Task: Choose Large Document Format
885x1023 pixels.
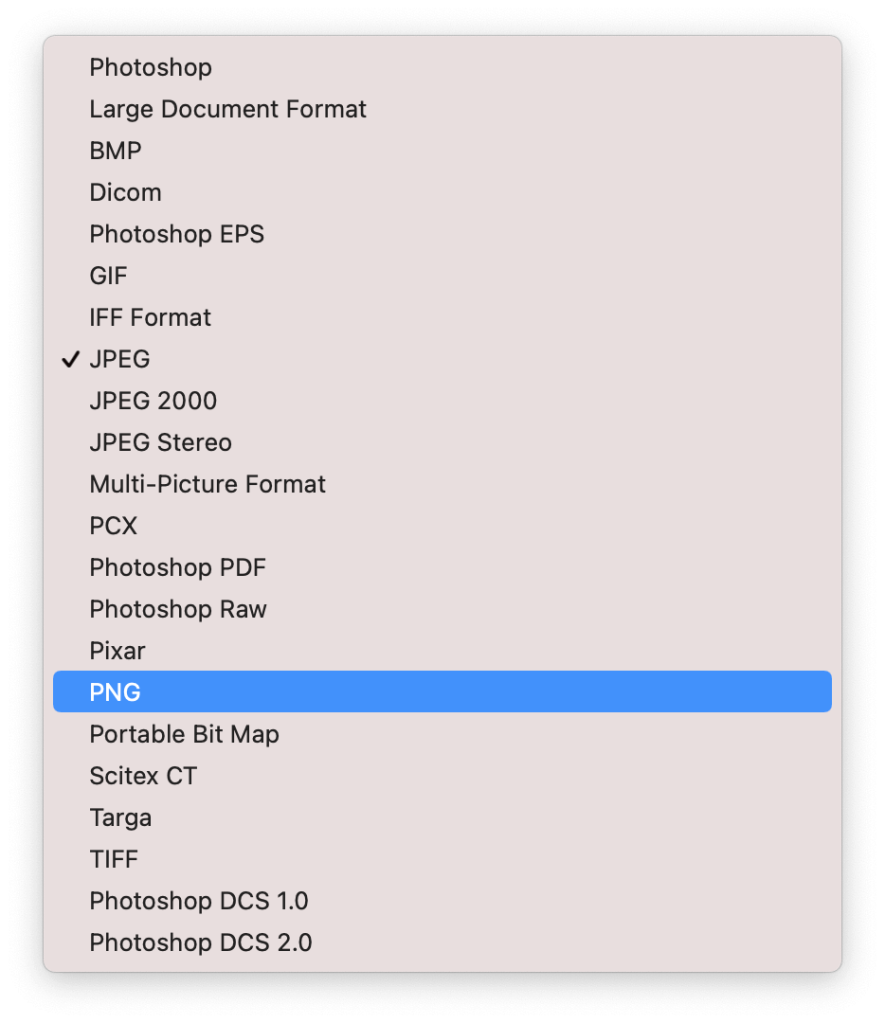Action: tap(442, 109)
